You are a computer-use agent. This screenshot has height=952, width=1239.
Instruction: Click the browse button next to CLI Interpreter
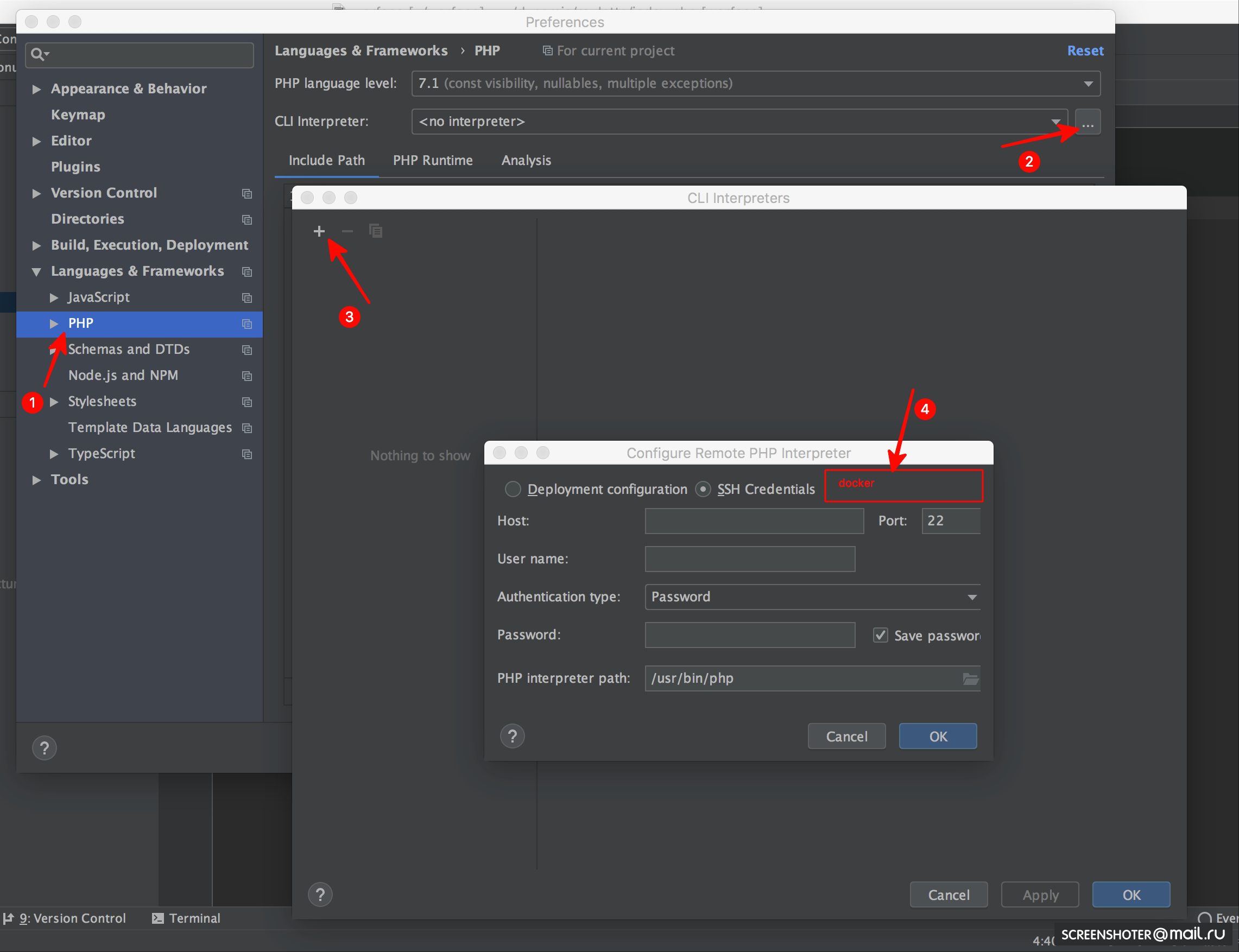pos(1087,122)
